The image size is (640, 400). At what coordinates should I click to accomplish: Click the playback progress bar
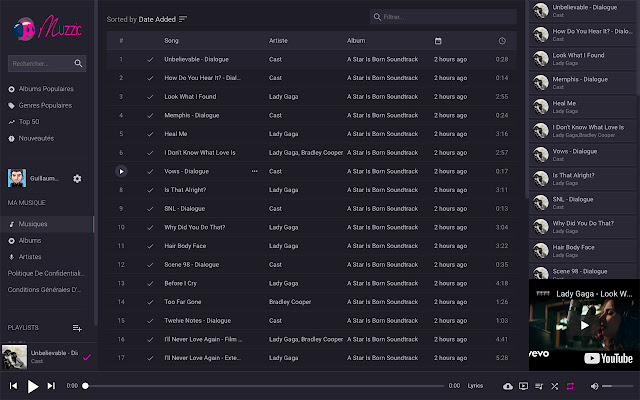(x=264, y=386)
